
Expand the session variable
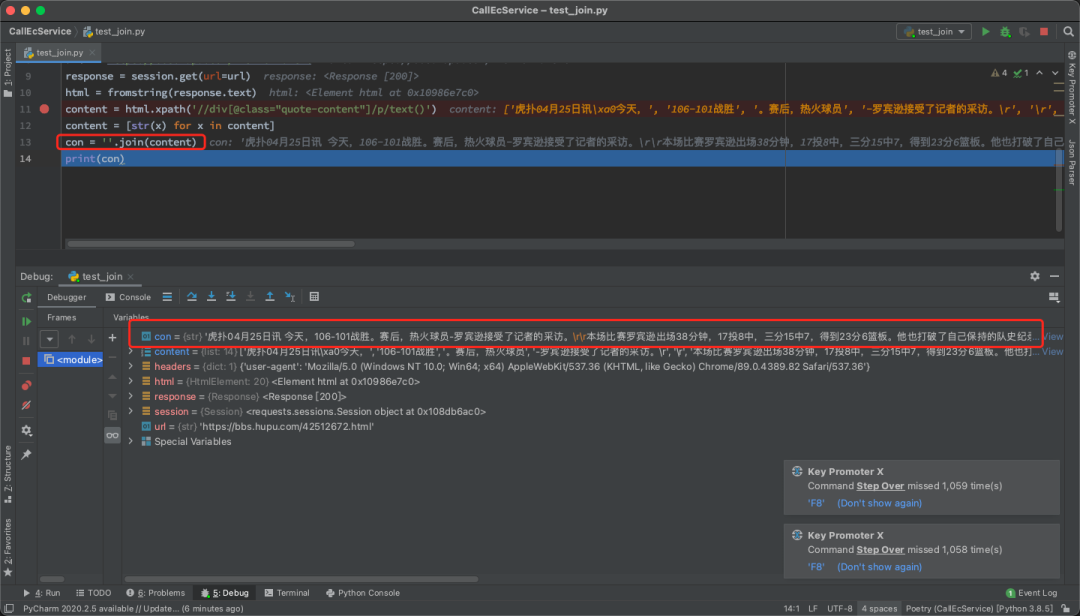click(x=131, y=411)
